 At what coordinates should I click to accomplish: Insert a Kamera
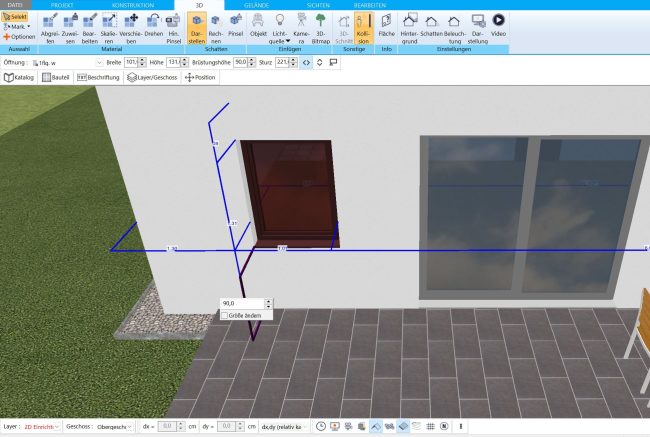[x=301, y=28]
